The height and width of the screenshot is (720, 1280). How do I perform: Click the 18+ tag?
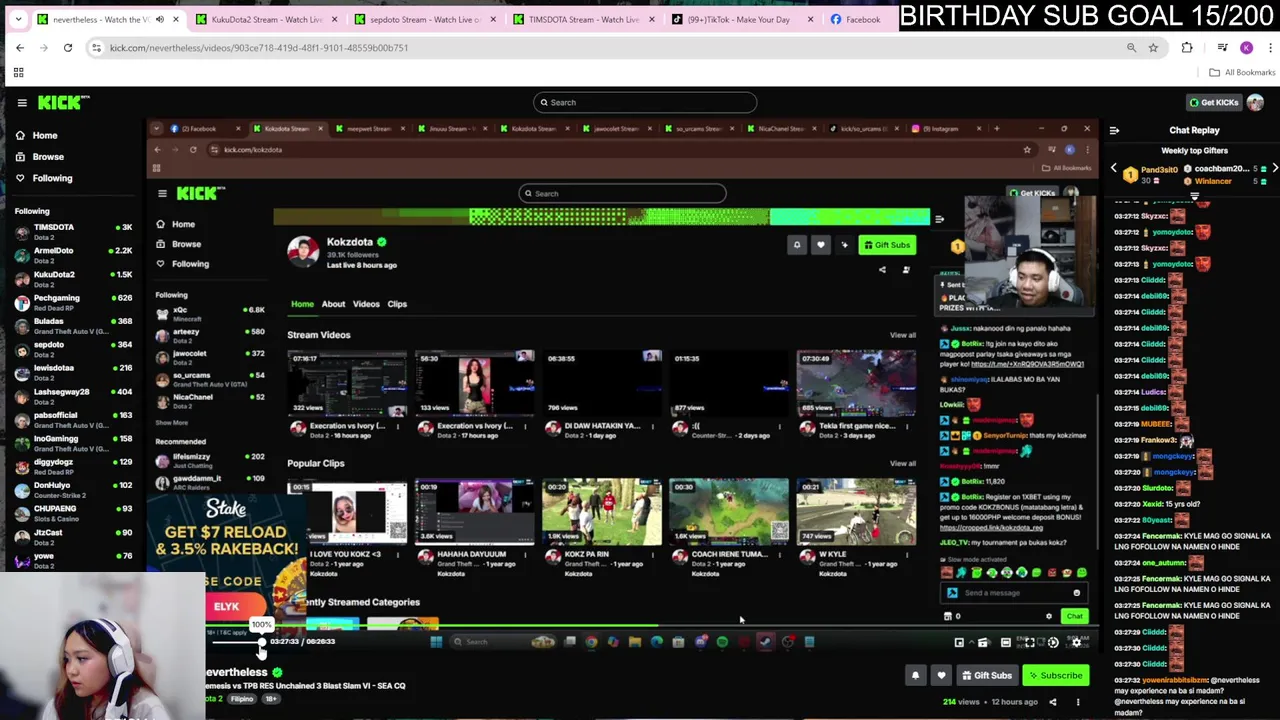click(271, 699)
